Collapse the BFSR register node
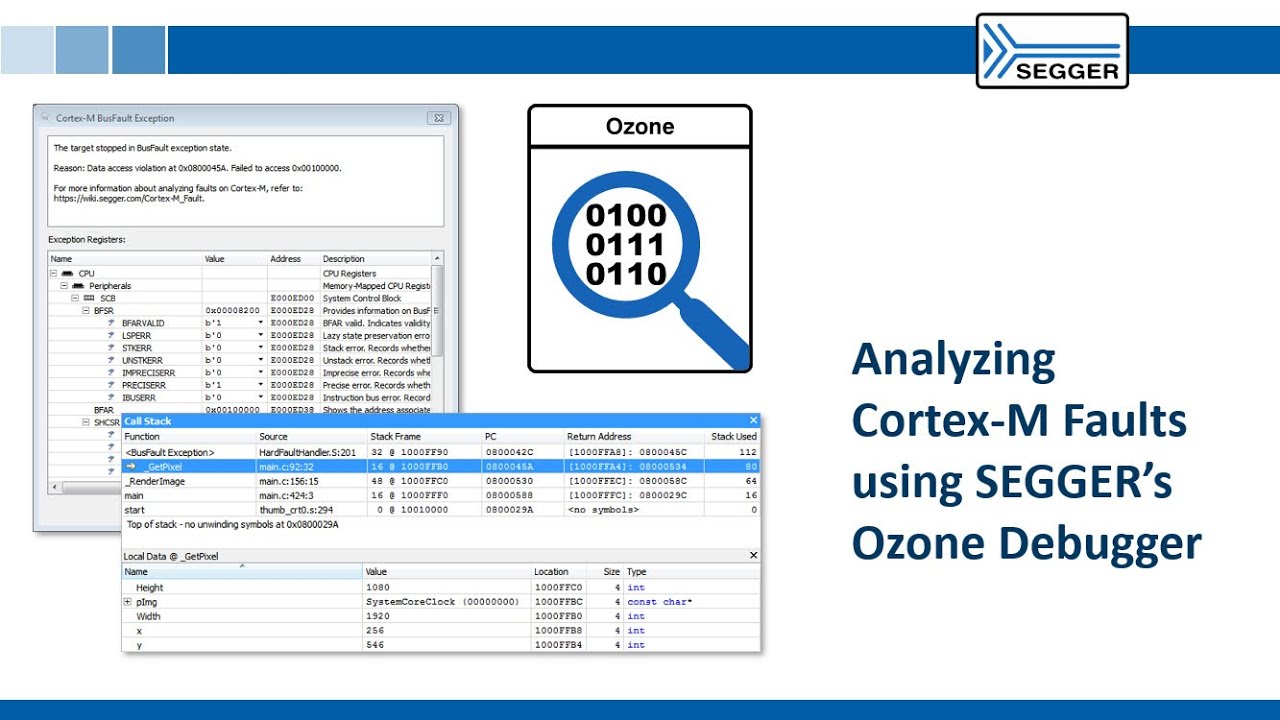The width and height of the screenshot is (1280, 720). pyautogui.click(x=87, y=311)
